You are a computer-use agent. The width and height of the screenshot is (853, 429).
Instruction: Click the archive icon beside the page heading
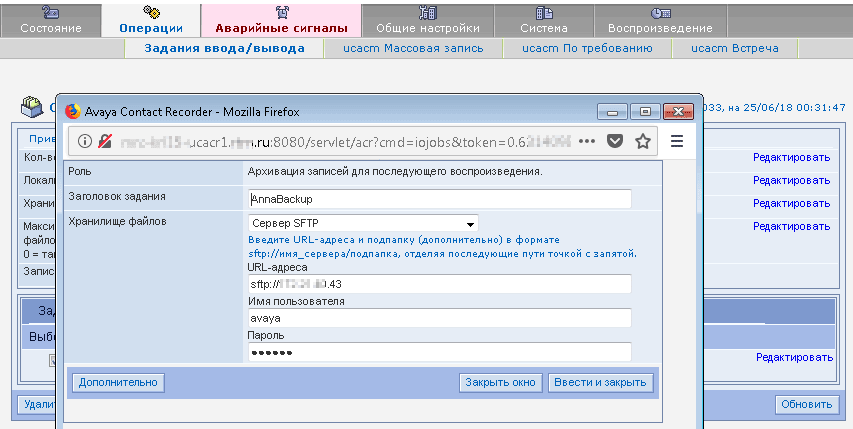[32, 107]
